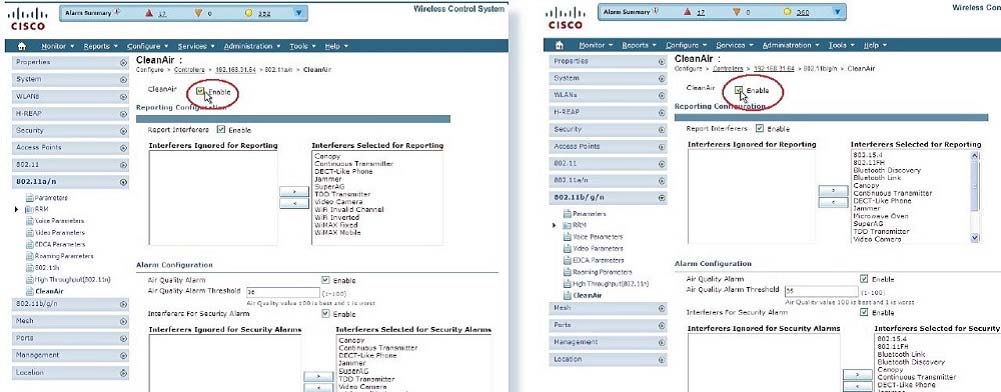Click yellow minor alarm circle showing 360
Screen dimensions: 1001x392
tap(787, 12)
